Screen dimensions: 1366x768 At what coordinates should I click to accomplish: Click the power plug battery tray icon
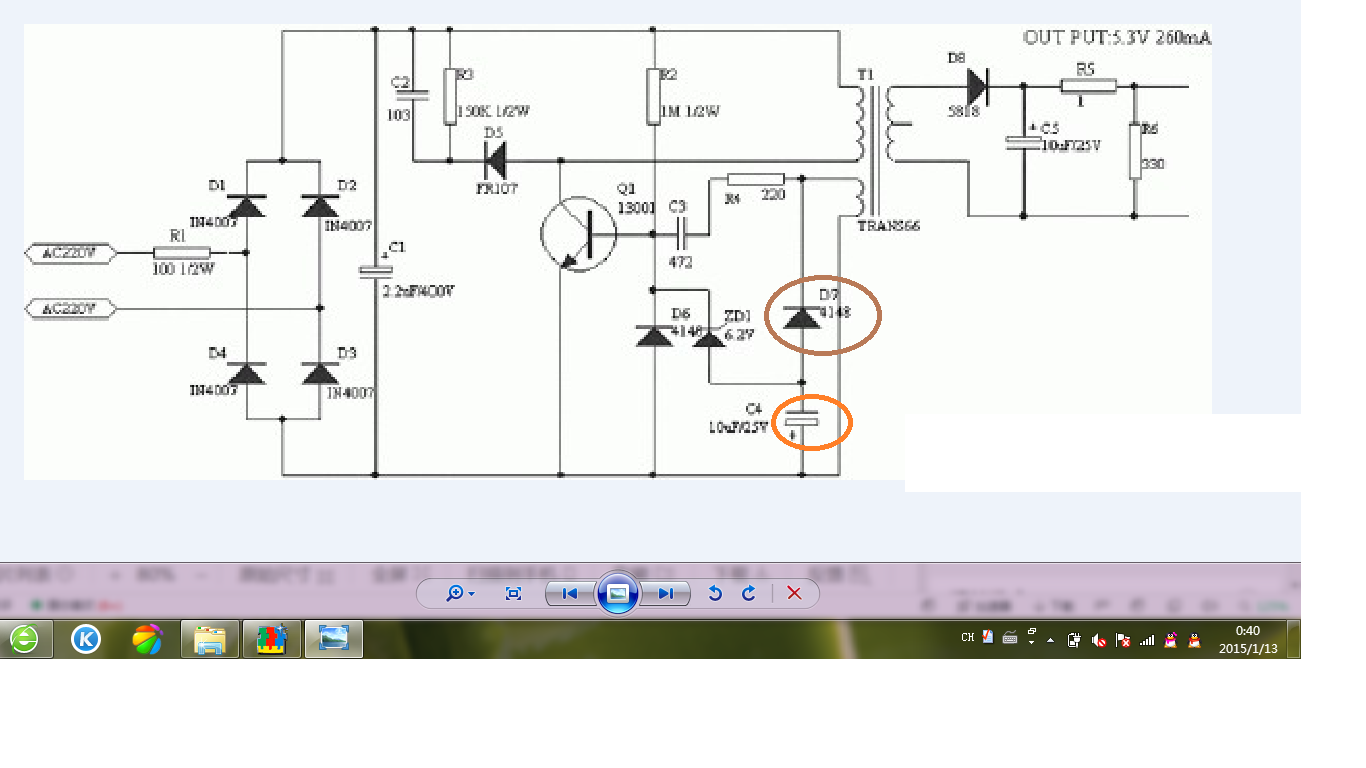tap(1074, 640)
